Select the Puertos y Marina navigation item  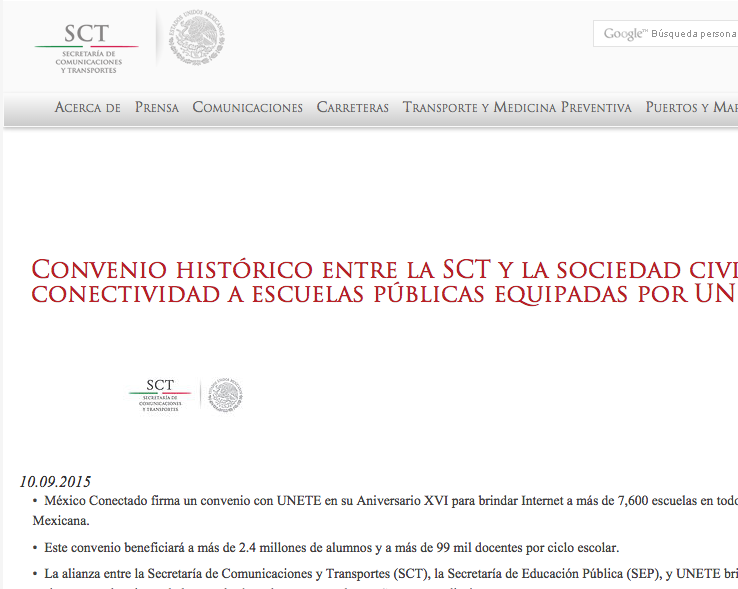click(691, 107)
